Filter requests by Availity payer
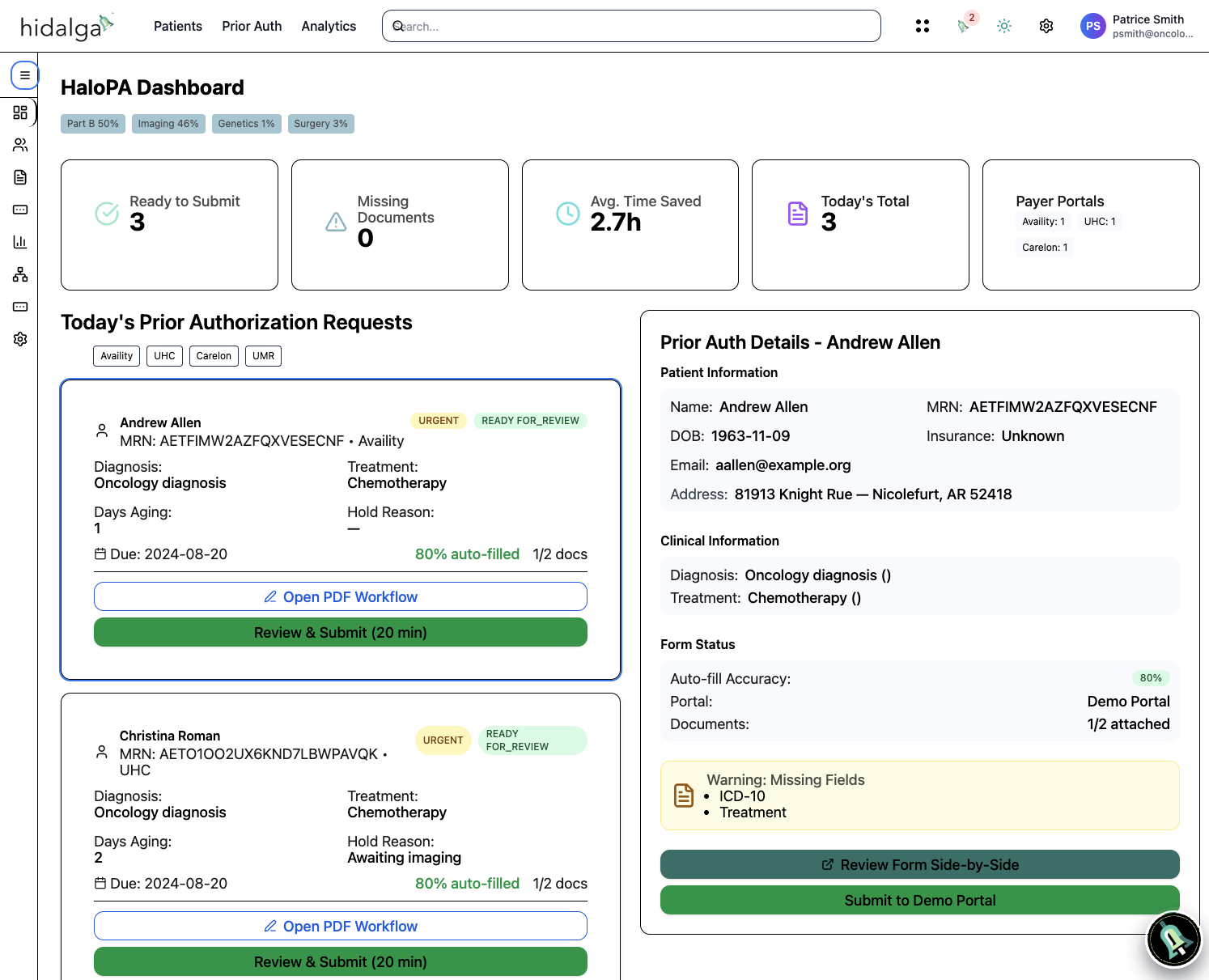The width and height of the screenshot is (1209, 980). [x=117, y=356]
